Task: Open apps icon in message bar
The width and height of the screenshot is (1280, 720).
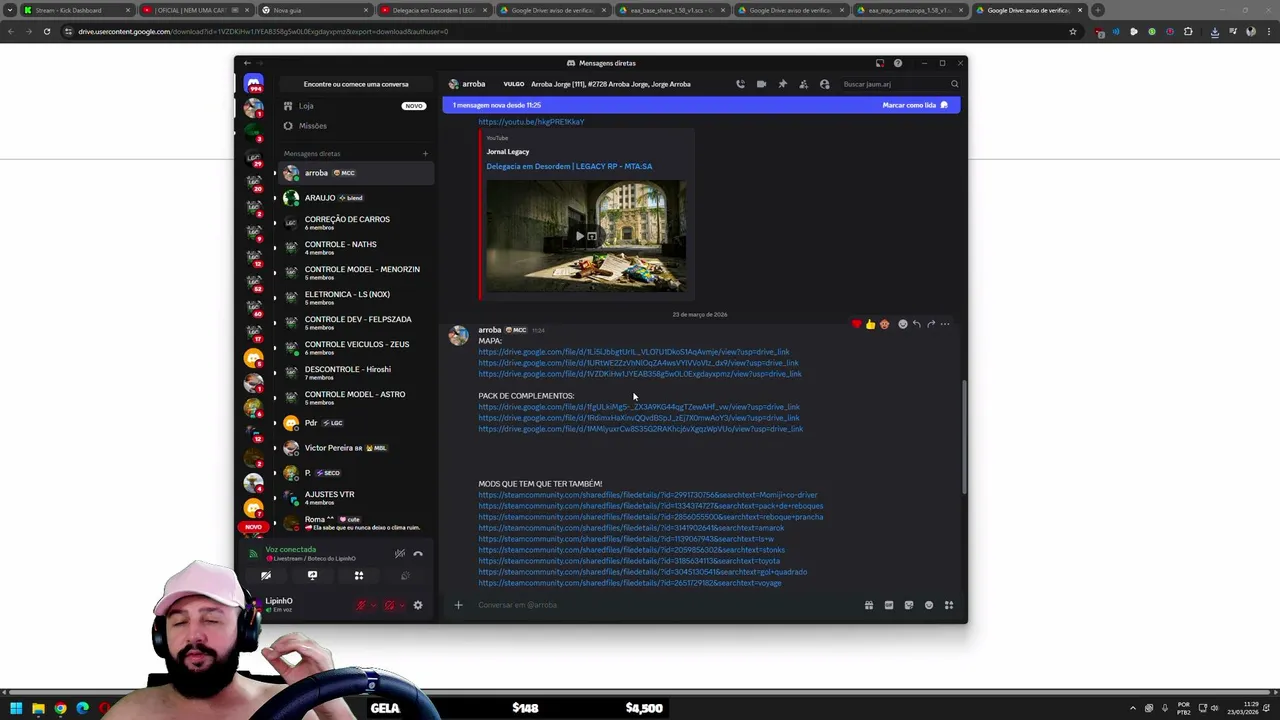Action: coord(948,605)
